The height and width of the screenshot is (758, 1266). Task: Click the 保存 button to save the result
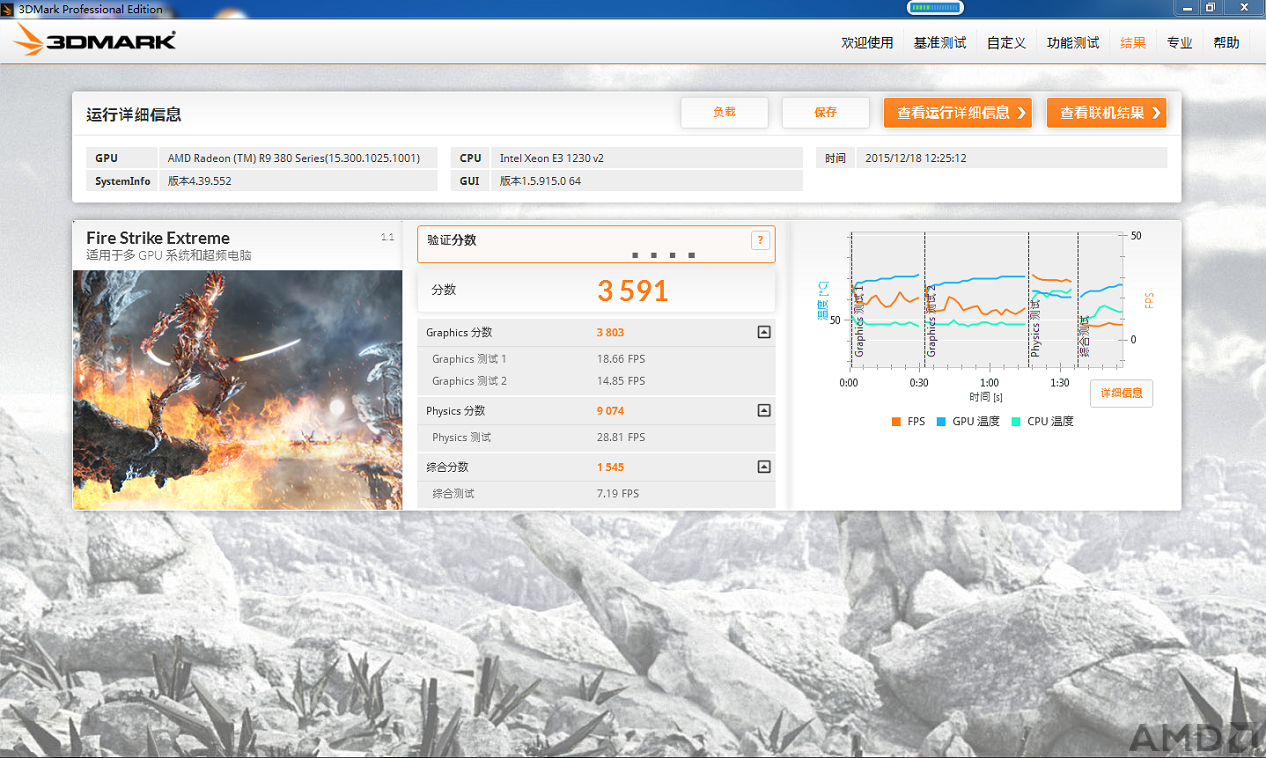point(825,113)
